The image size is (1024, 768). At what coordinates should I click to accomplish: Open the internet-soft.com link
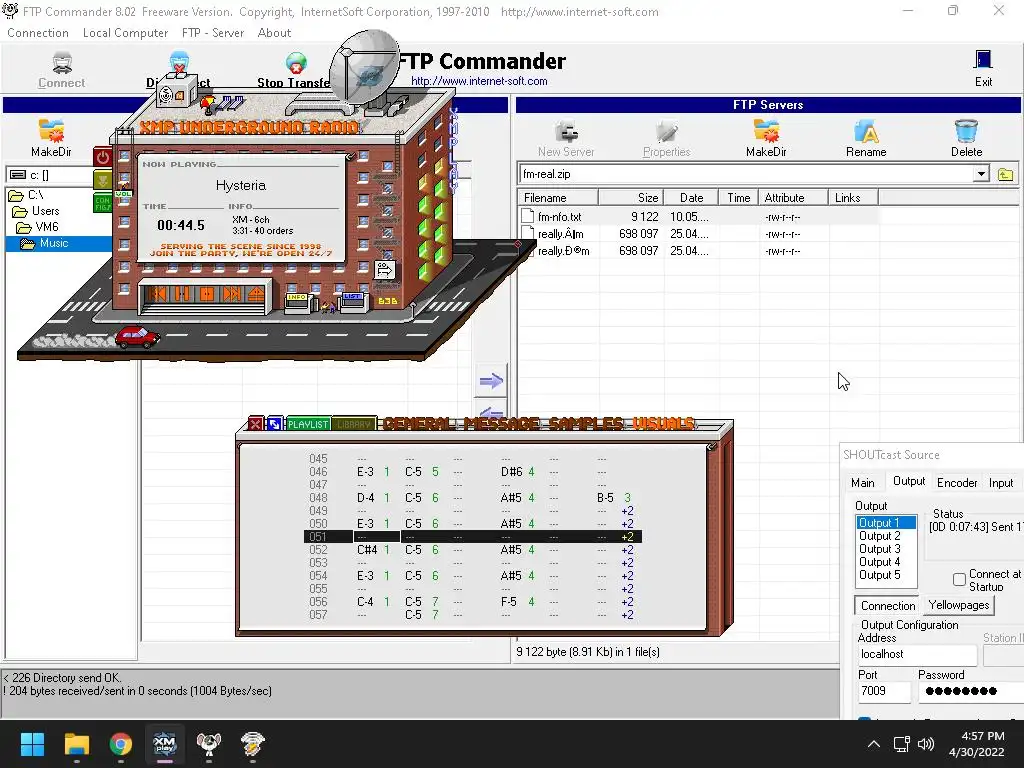tap(479, 81)
